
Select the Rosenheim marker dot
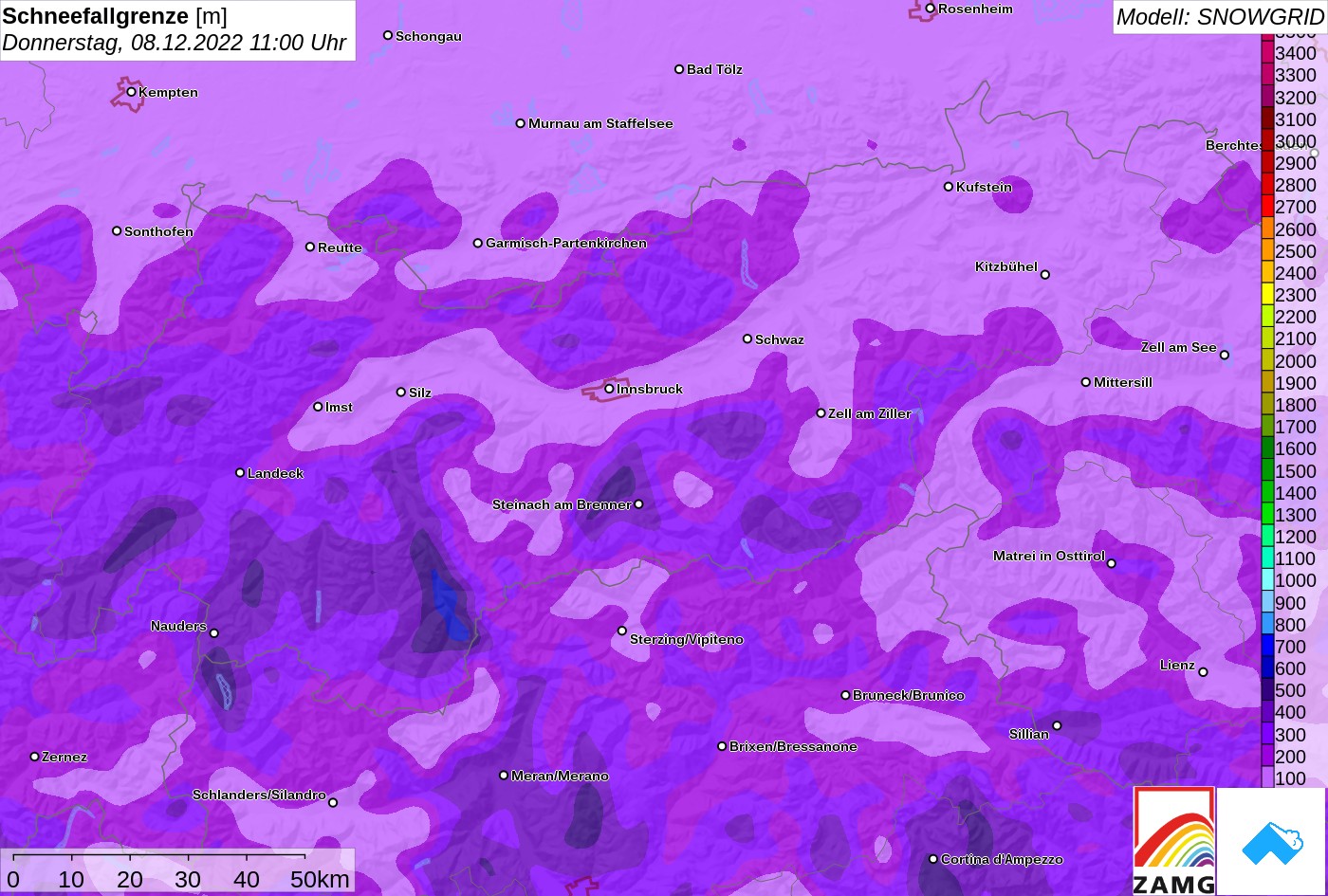(931, 9)
